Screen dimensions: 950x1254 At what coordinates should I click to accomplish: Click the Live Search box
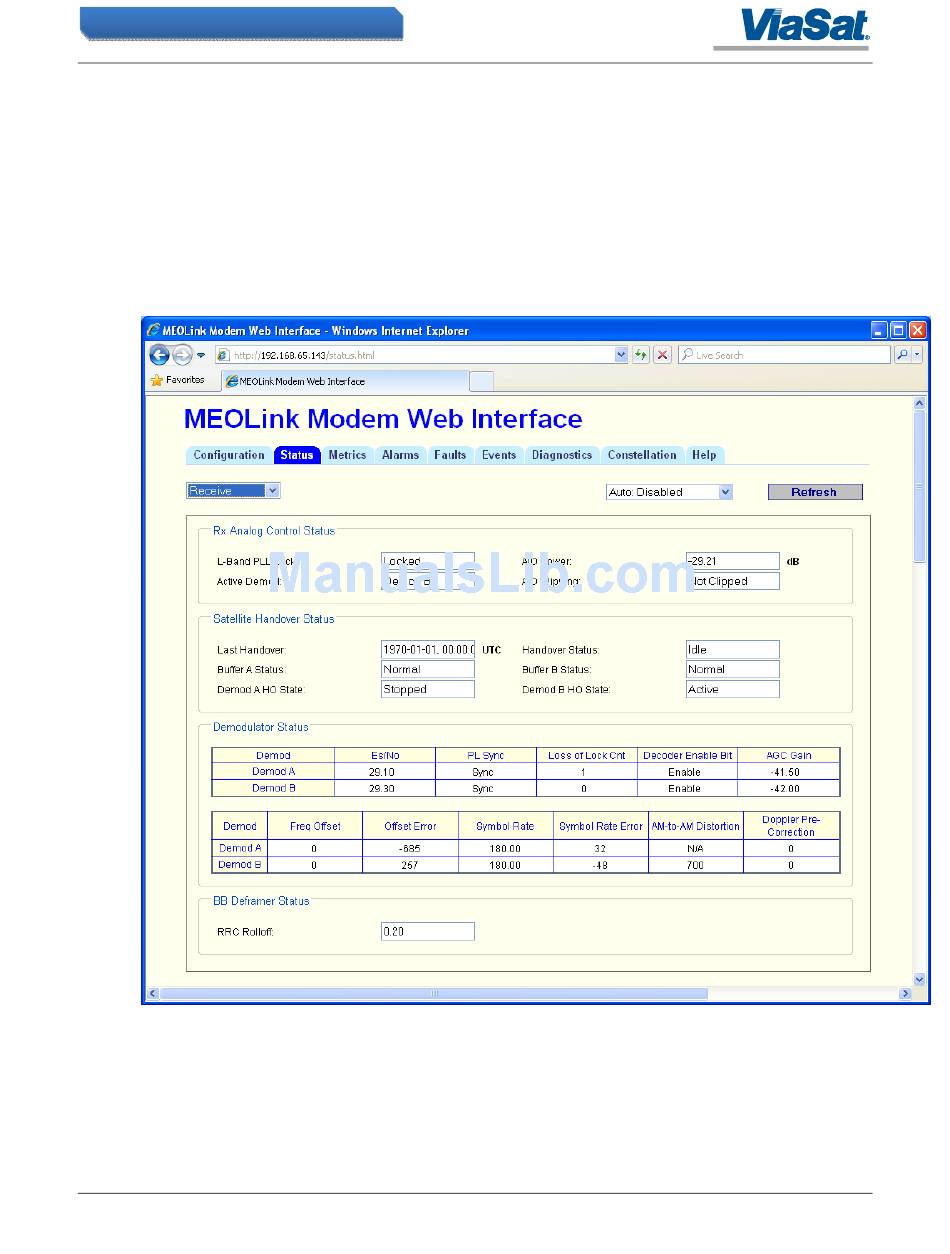click(784, 355)
